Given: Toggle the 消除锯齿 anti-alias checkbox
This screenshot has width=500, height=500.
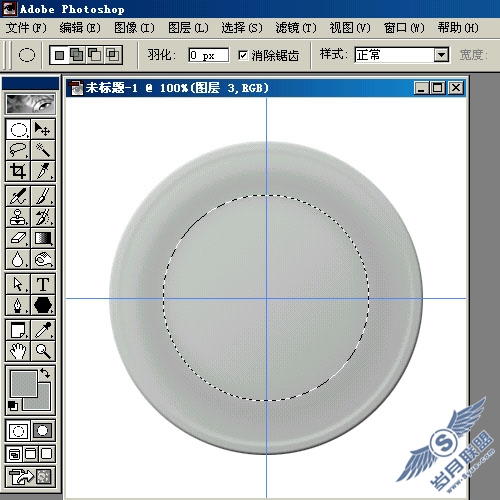Looking at the screenshot, I should point(243,55).
